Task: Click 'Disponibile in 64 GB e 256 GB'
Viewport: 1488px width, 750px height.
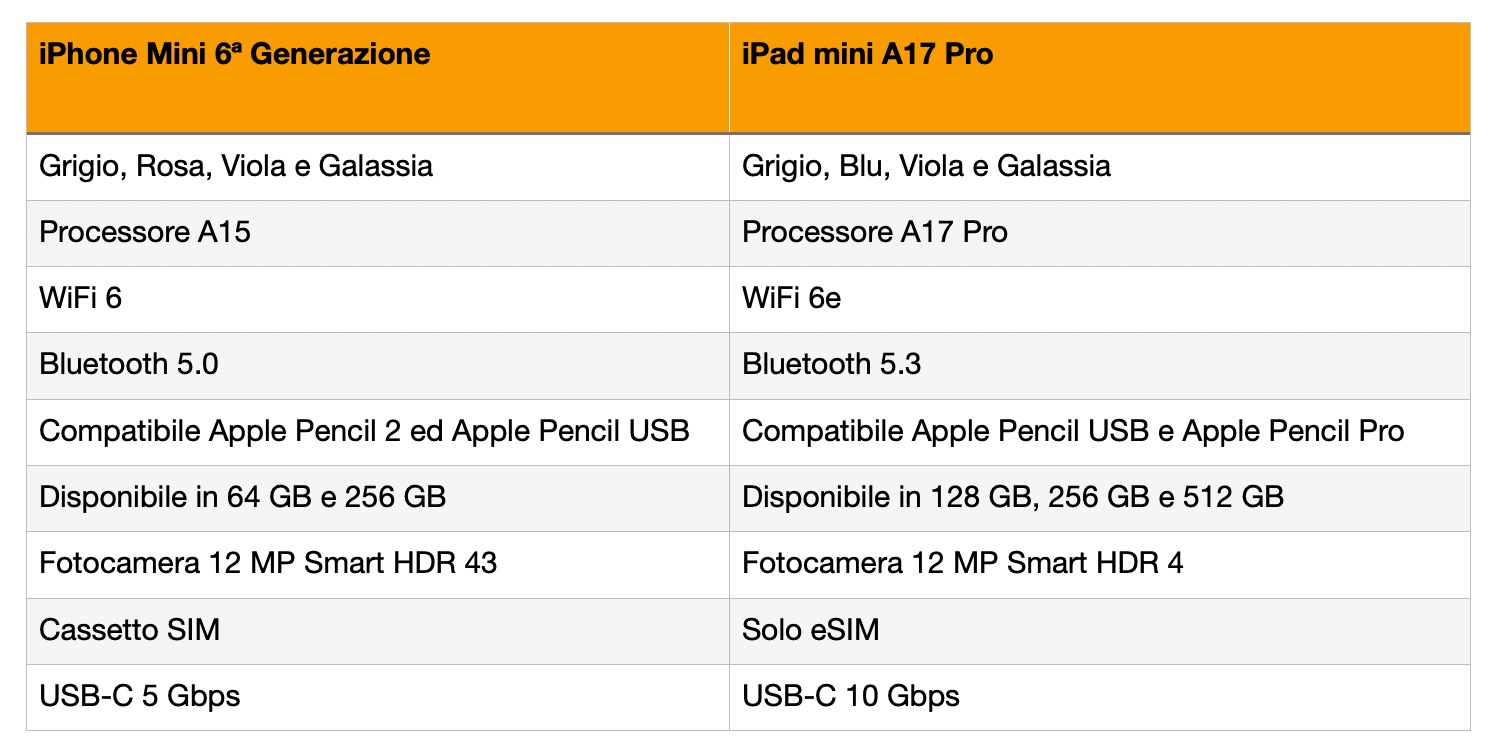Action: (x=243, y=497)
